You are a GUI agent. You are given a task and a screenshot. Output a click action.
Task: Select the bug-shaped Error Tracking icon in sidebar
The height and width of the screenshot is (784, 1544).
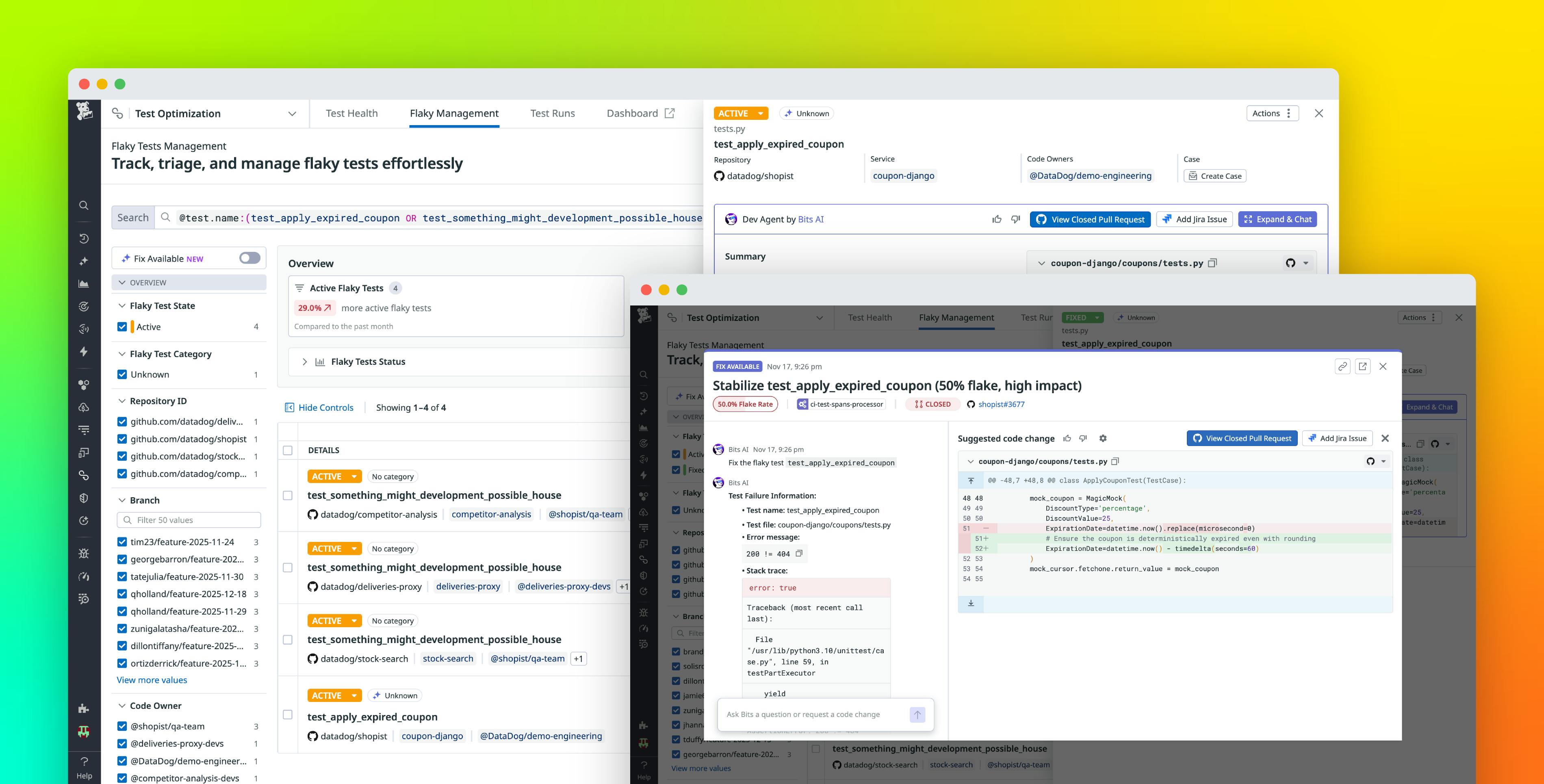pos(84,553)
